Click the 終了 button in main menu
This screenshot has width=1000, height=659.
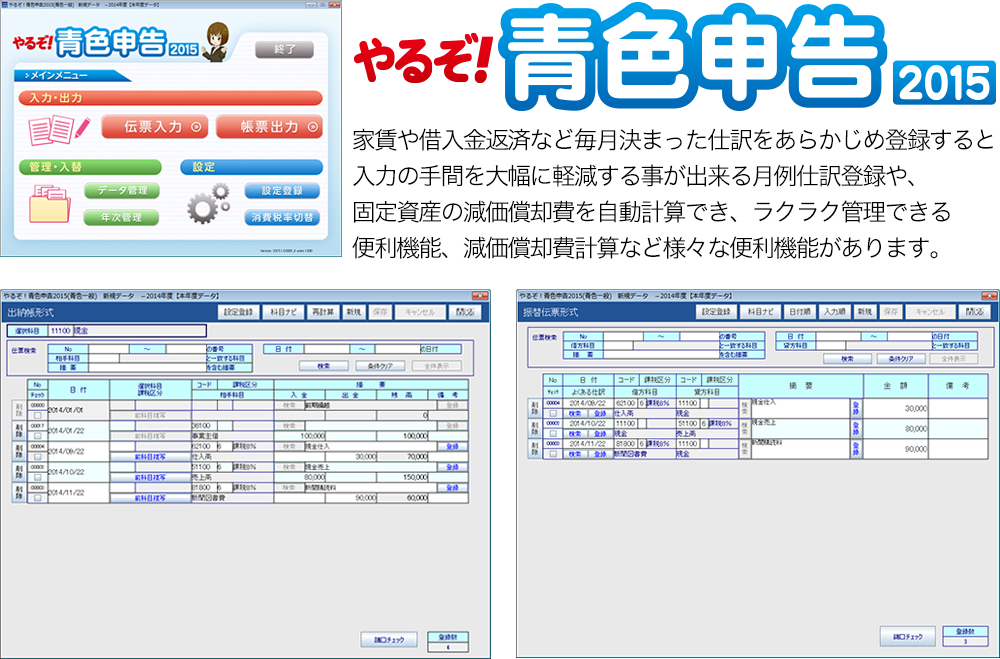tap(284, 49)
